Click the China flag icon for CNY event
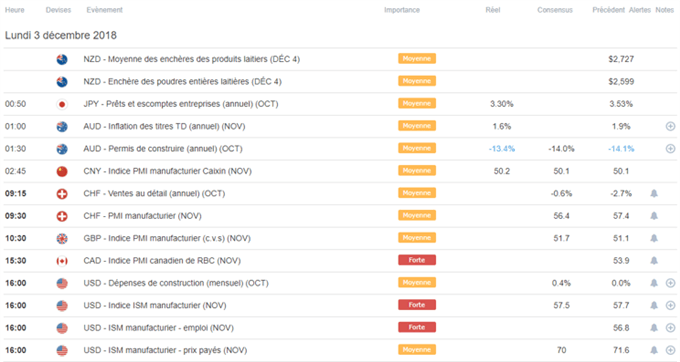The height and width of the screenshot is (362, 680). click(x=62, y=171)
